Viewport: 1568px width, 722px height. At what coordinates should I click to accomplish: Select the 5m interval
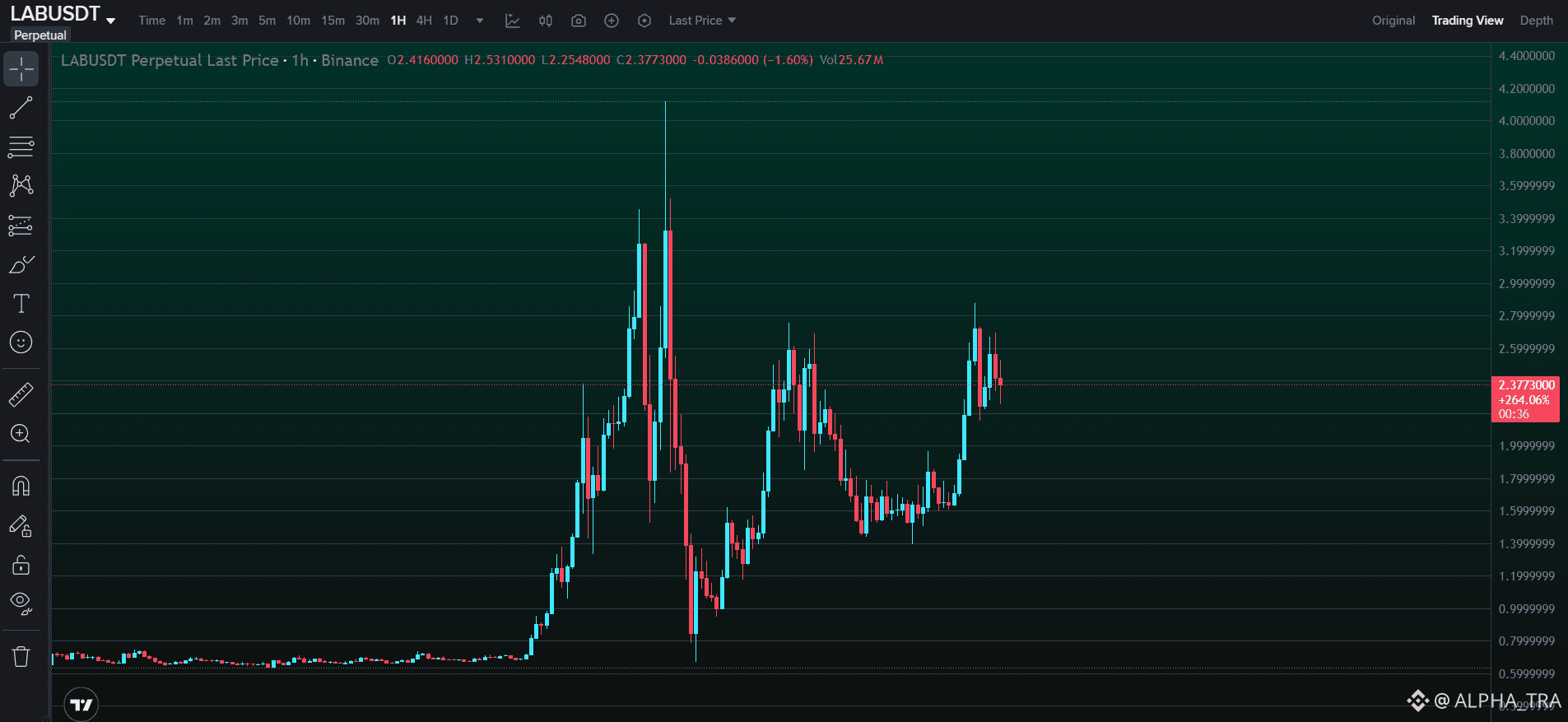click(267, 21)
